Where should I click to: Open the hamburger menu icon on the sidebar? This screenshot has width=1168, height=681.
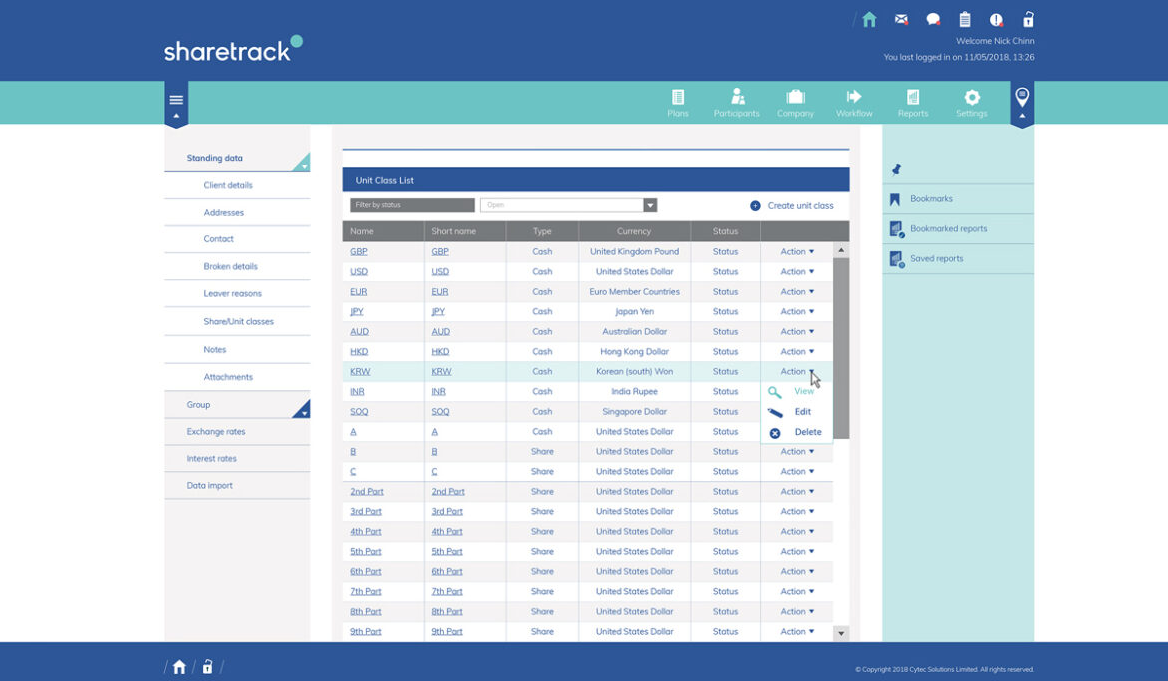point(175,100)
